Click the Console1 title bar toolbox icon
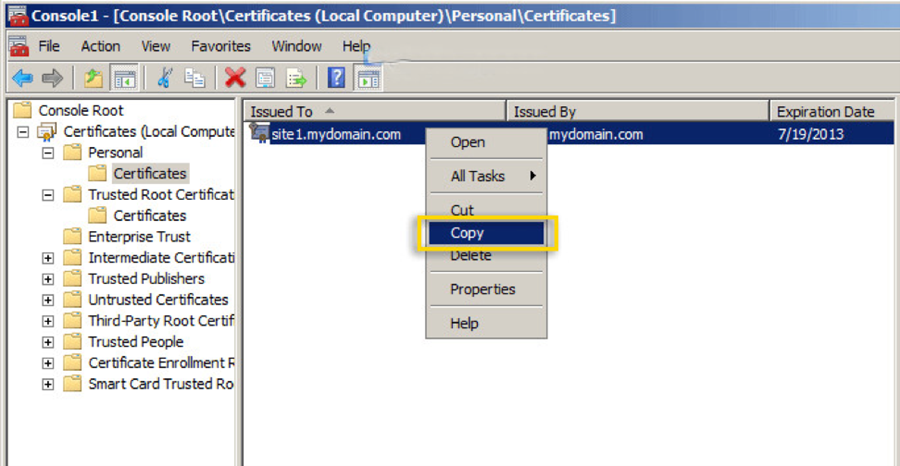Viewport: 900px width, 466px height. tap(17, 15)
